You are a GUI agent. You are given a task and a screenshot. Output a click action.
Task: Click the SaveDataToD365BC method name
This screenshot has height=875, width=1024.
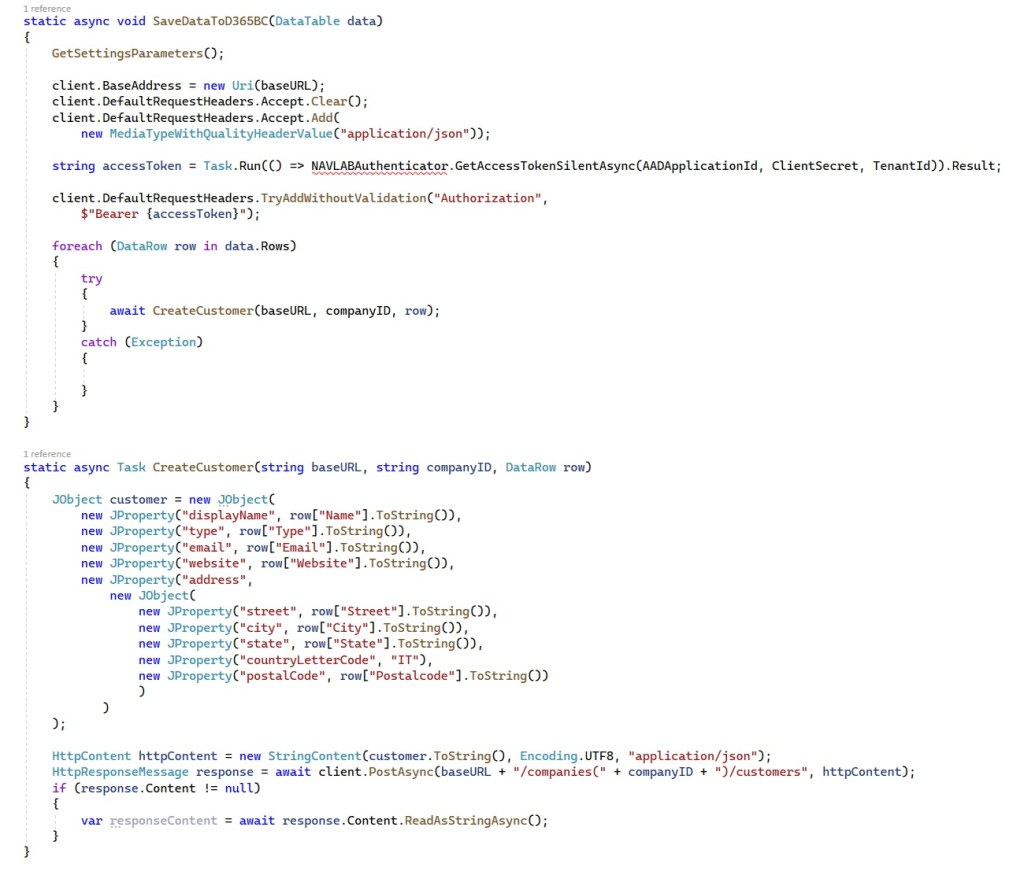click(210, 21)
